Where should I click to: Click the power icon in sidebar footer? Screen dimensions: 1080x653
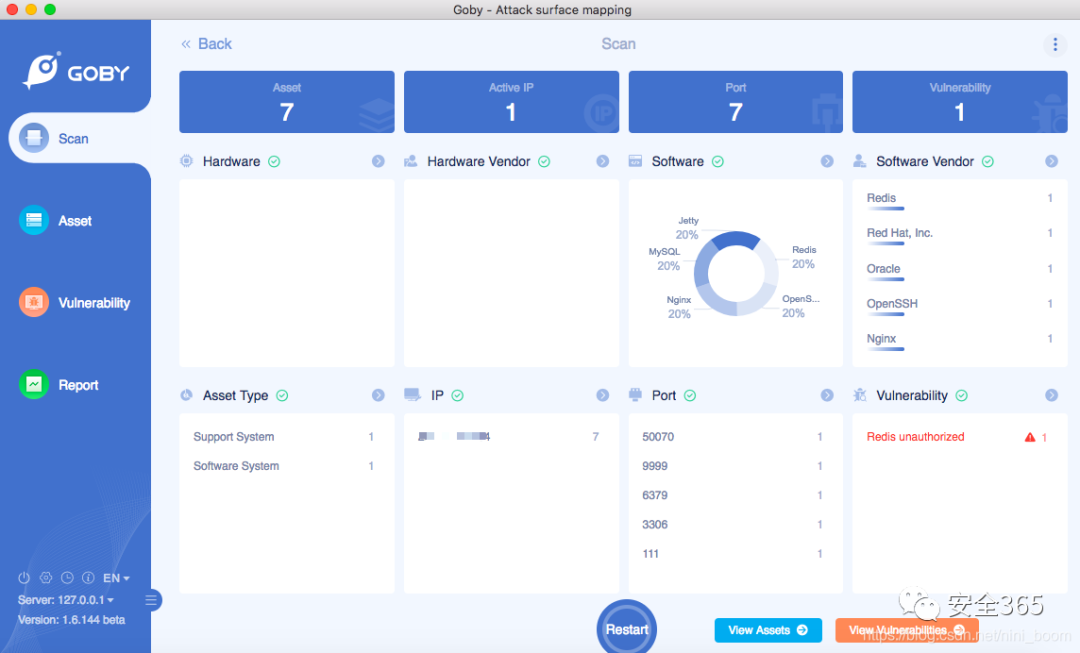coord(24,578)
